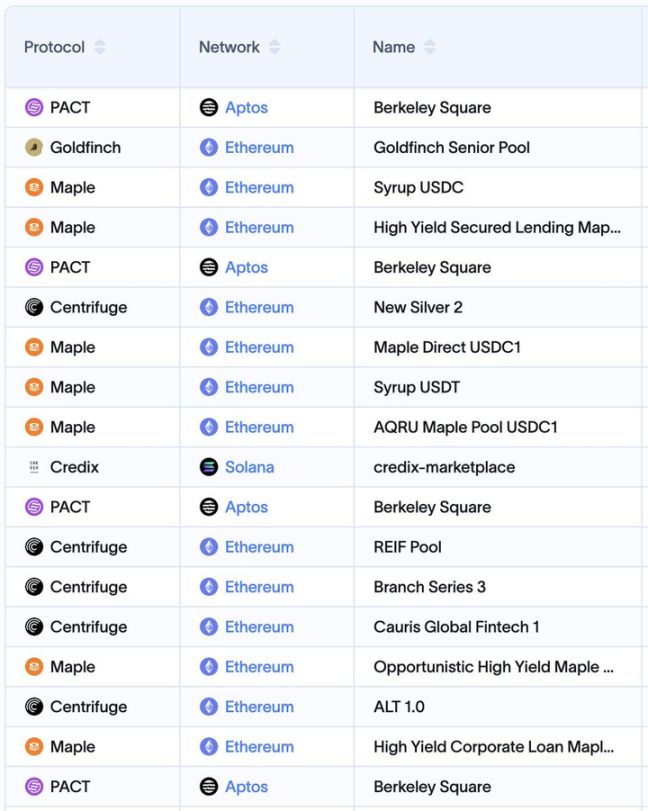Select the Cauris Global Fintech 1 row

tap(456, 627)
